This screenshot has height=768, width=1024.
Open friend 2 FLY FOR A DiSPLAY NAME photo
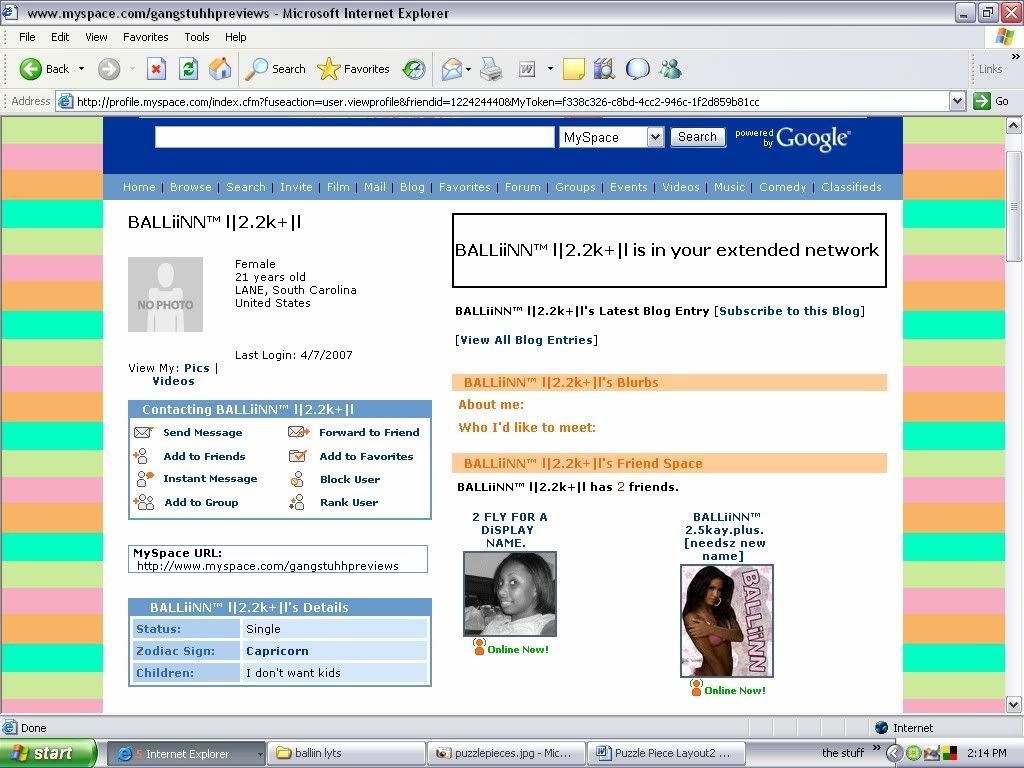tap(509, 594)
